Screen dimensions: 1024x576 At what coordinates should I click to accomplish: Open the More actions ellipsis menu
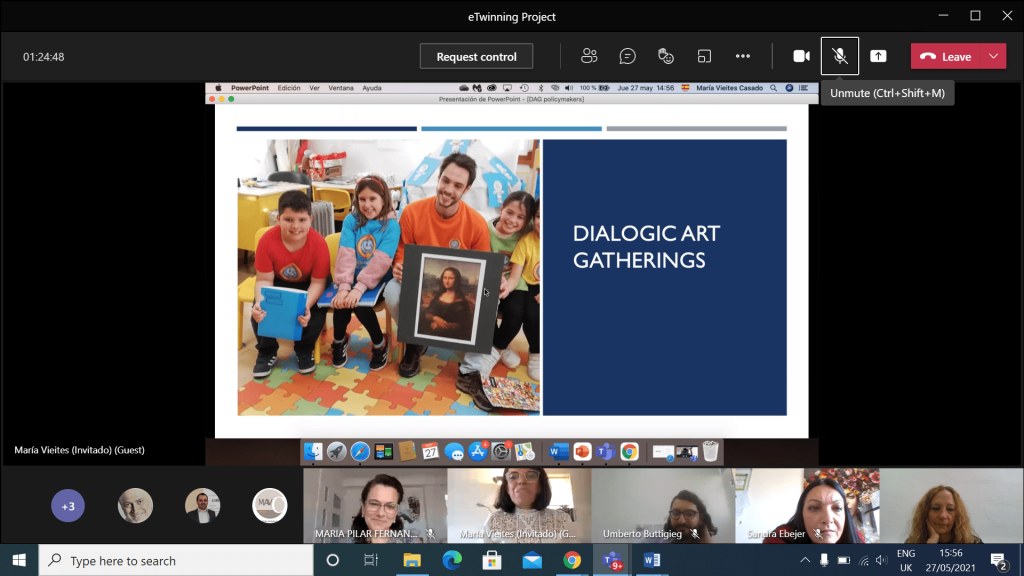pyautogui.click(x=742, y=56)
